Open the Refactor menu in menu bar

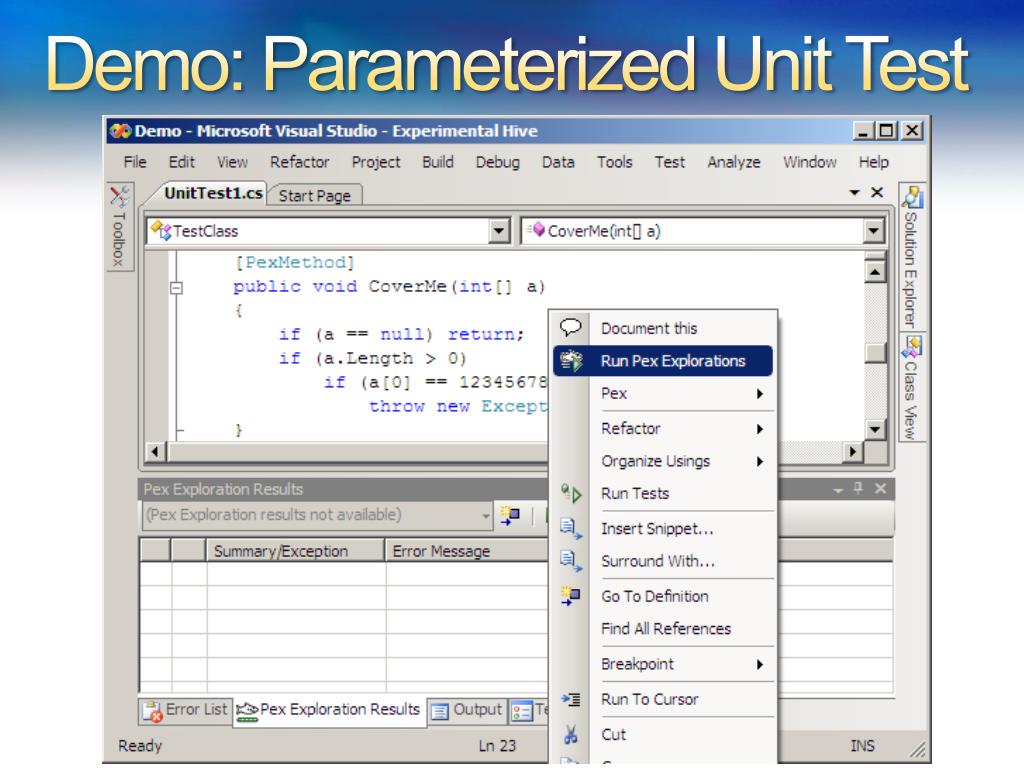click(x=300, y=162)
